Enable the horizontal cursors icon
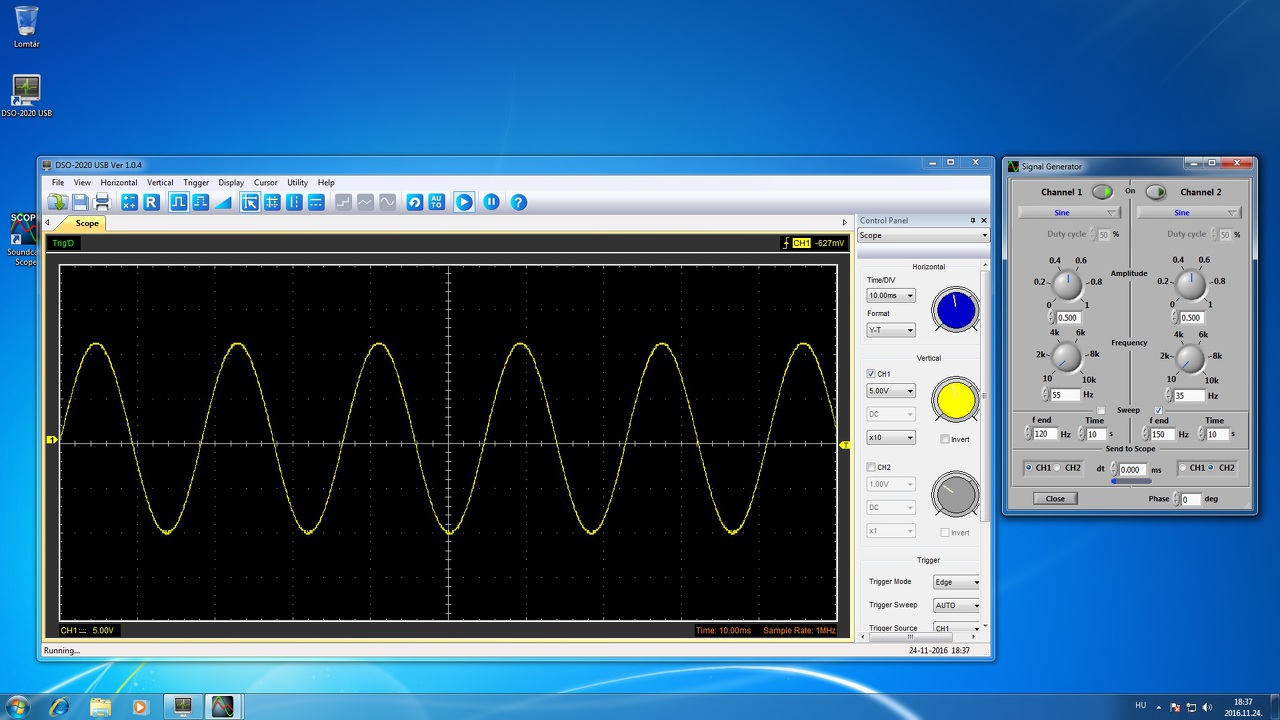 (316, 202)
